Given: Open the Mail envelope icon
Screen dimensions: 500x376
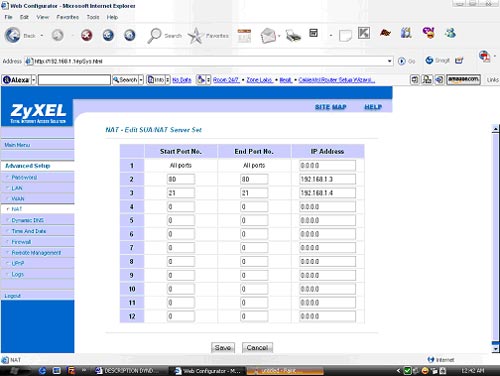Looking at the screenshot, I should pos(268,36).
